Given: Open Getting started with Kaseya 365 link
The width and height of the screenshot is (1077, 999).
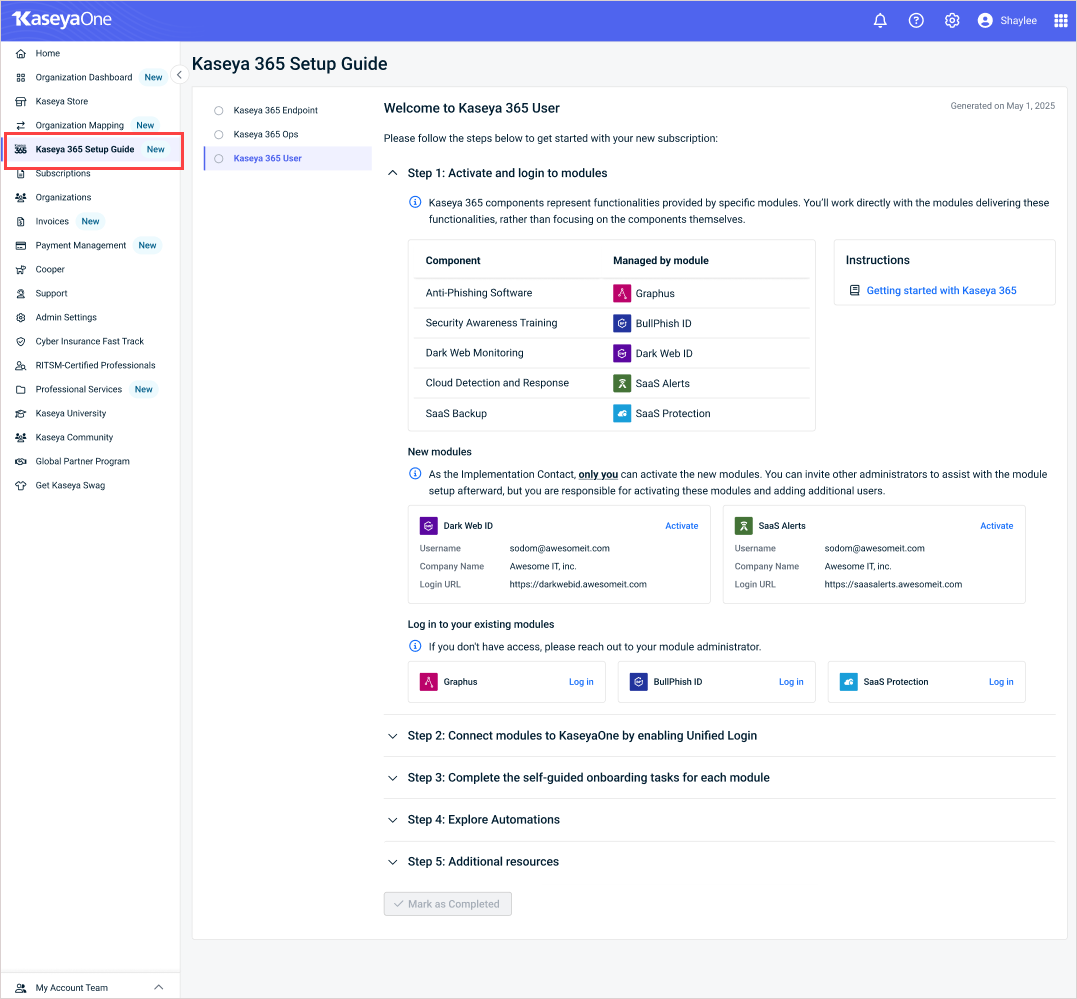Looking at the screenshot, I should tap(941, 291).
